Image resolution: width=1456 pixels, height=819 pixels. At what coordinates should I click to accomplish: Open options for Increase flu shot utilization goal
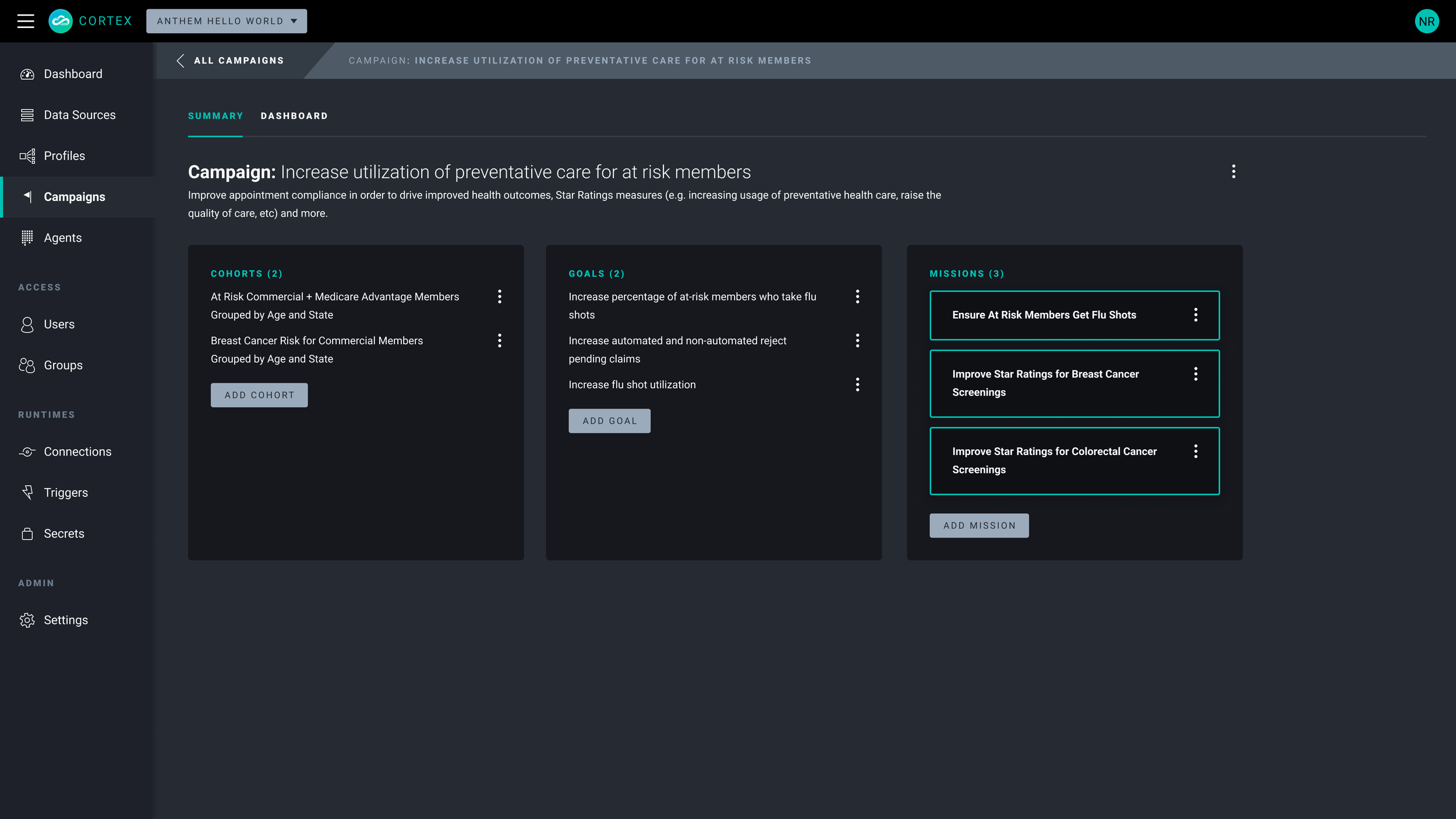[857, 384]
